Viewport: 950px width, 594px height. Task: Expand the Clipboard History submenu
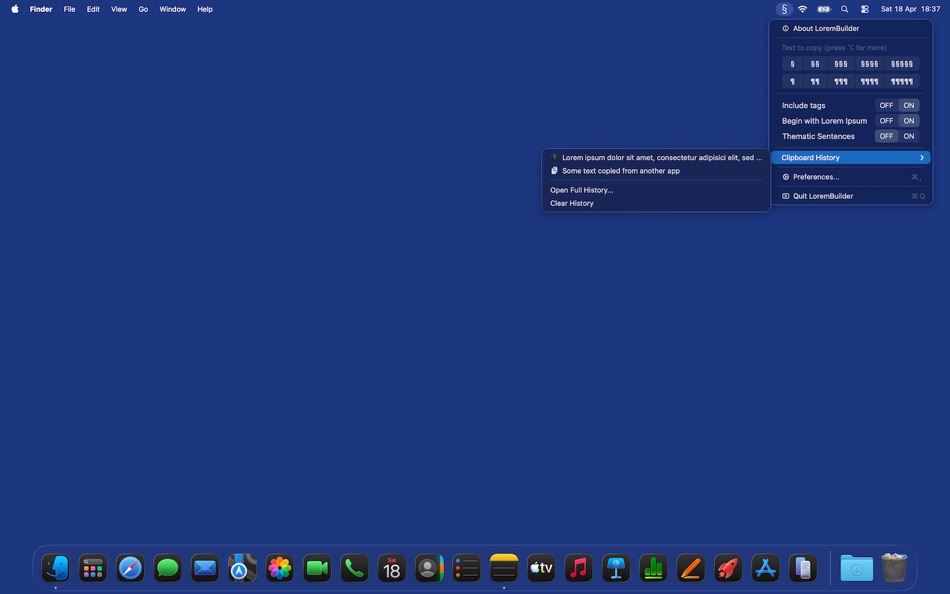[x=851, y=158]
